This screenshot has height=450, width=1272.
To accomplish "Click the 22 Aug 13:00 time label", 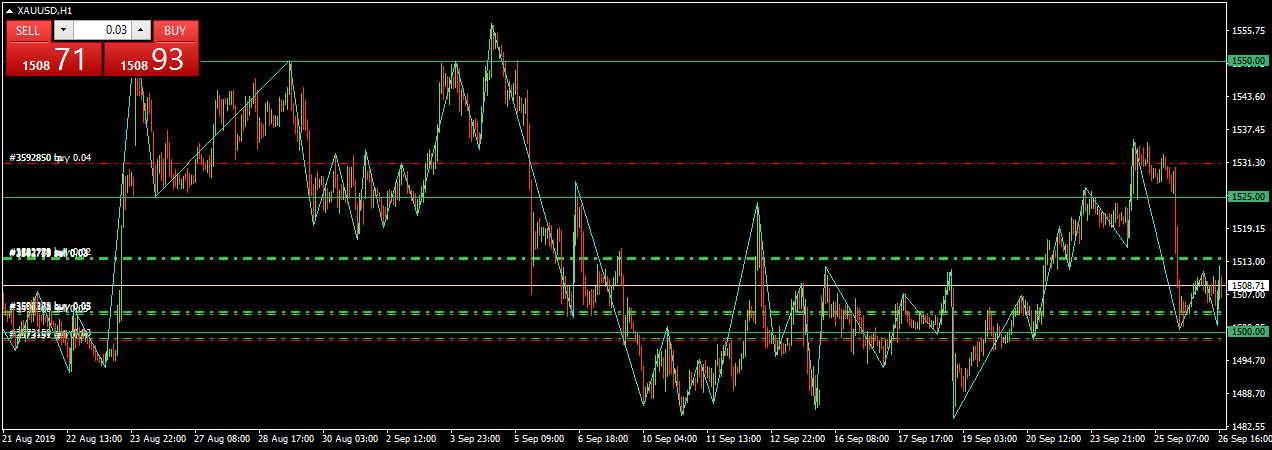I will [94, 438].
